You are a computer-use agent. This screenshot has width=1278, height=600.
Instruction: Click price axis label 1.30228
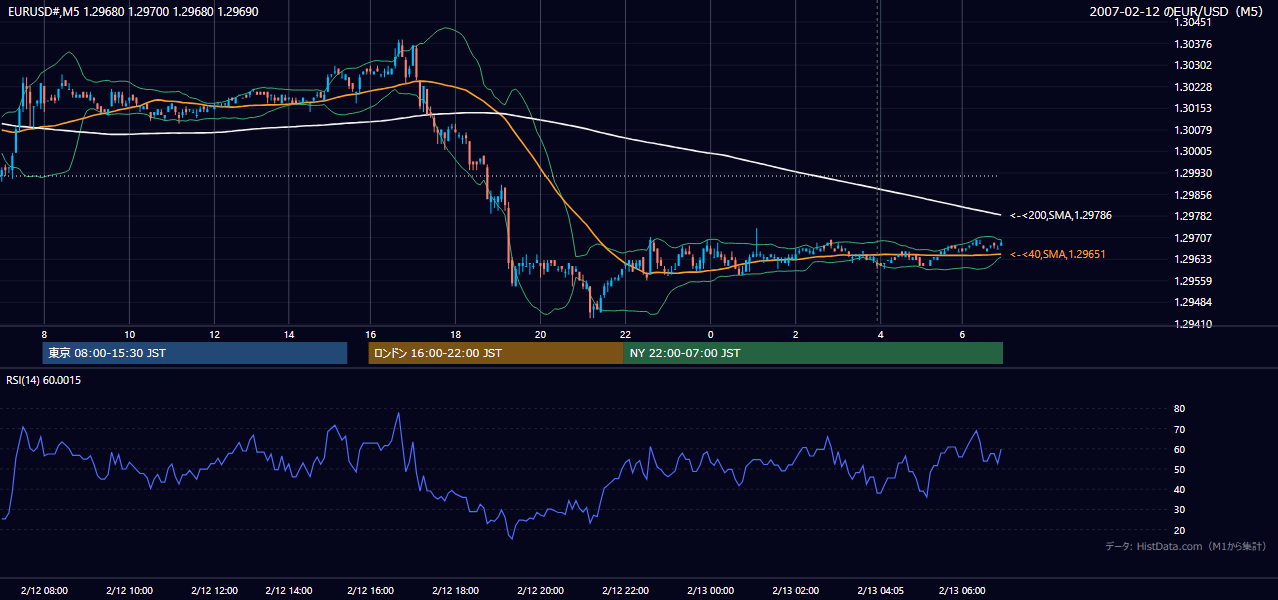coord(1193,87)
